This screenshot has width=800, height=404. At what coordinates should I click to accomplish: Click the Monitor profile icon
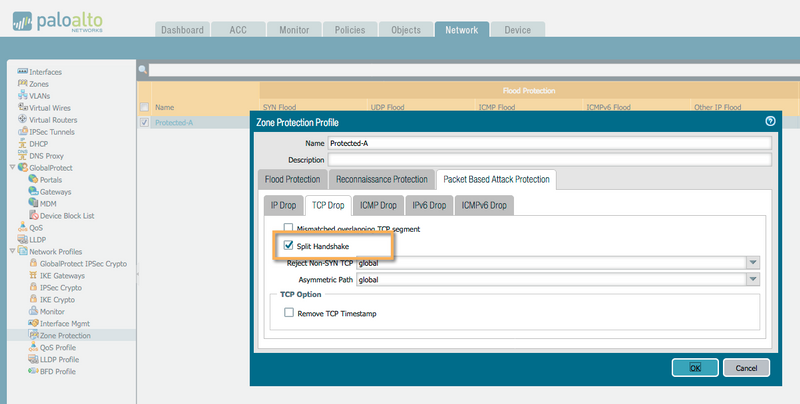tap(33, 311)
